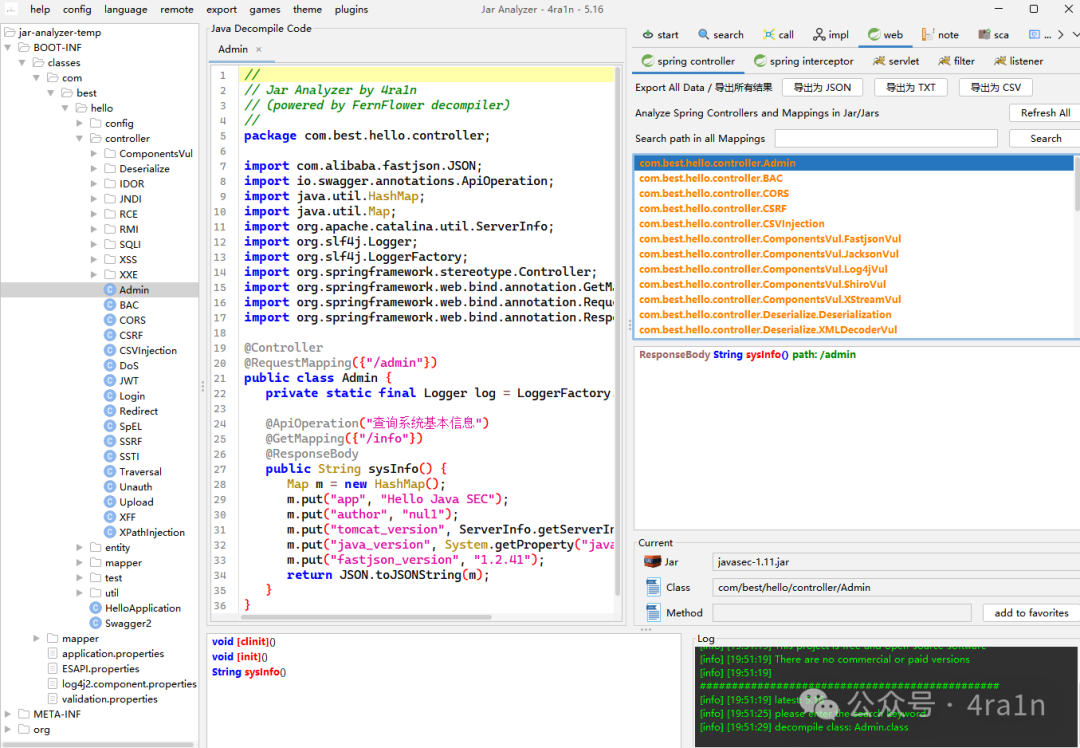Click the Method icon in Current panel

(x=653, y=612)
